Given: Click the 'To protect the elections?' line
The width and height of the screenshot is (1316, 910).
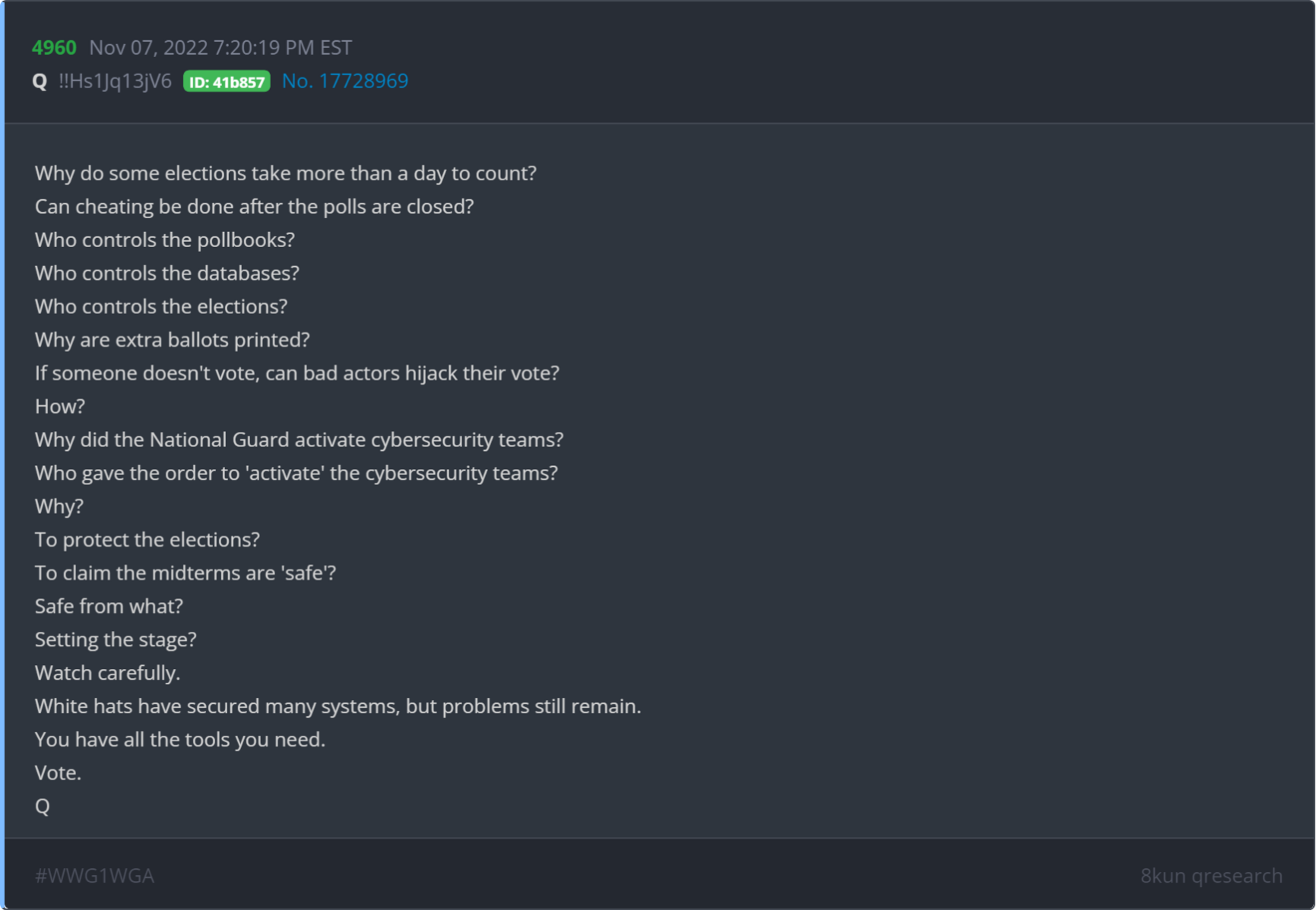Looking at the screenshot, I should tap(147, 541).
